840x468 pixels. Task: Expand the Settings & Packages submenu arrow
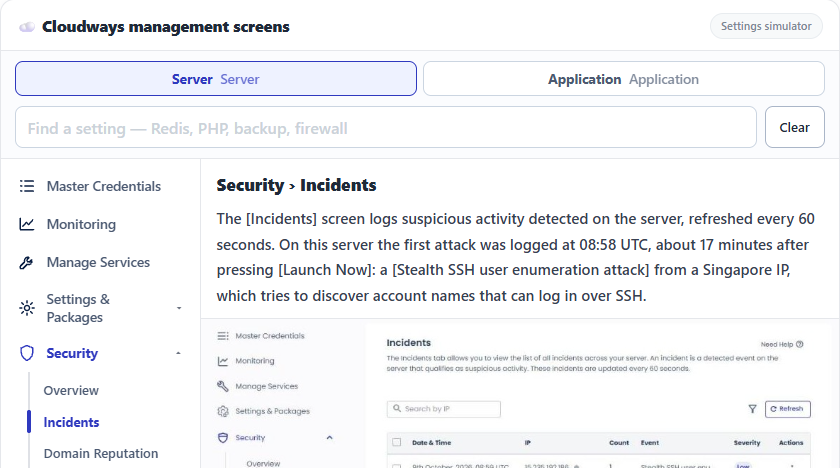[179, 308]
